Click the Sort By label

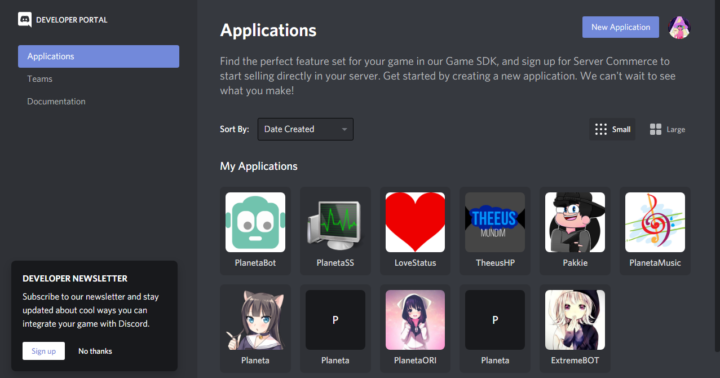tap(234, 129)
